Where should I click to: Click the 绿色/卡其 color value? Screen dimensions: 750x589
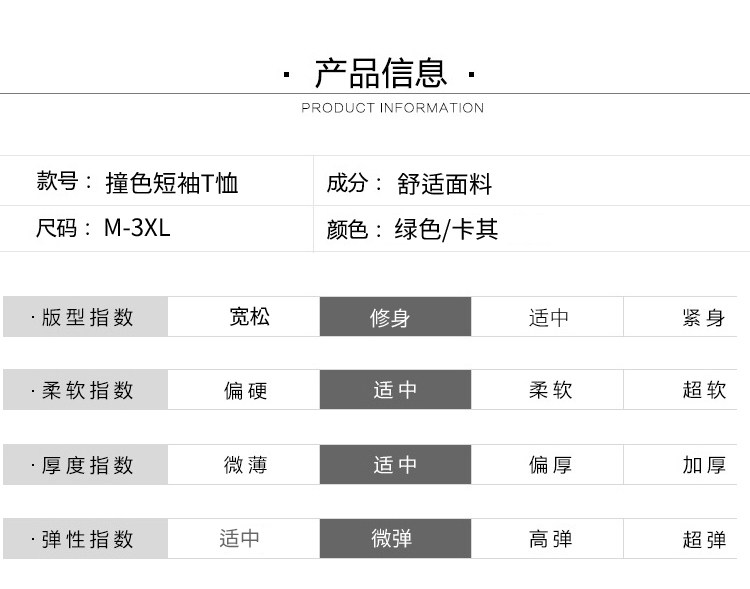[446, 229]
